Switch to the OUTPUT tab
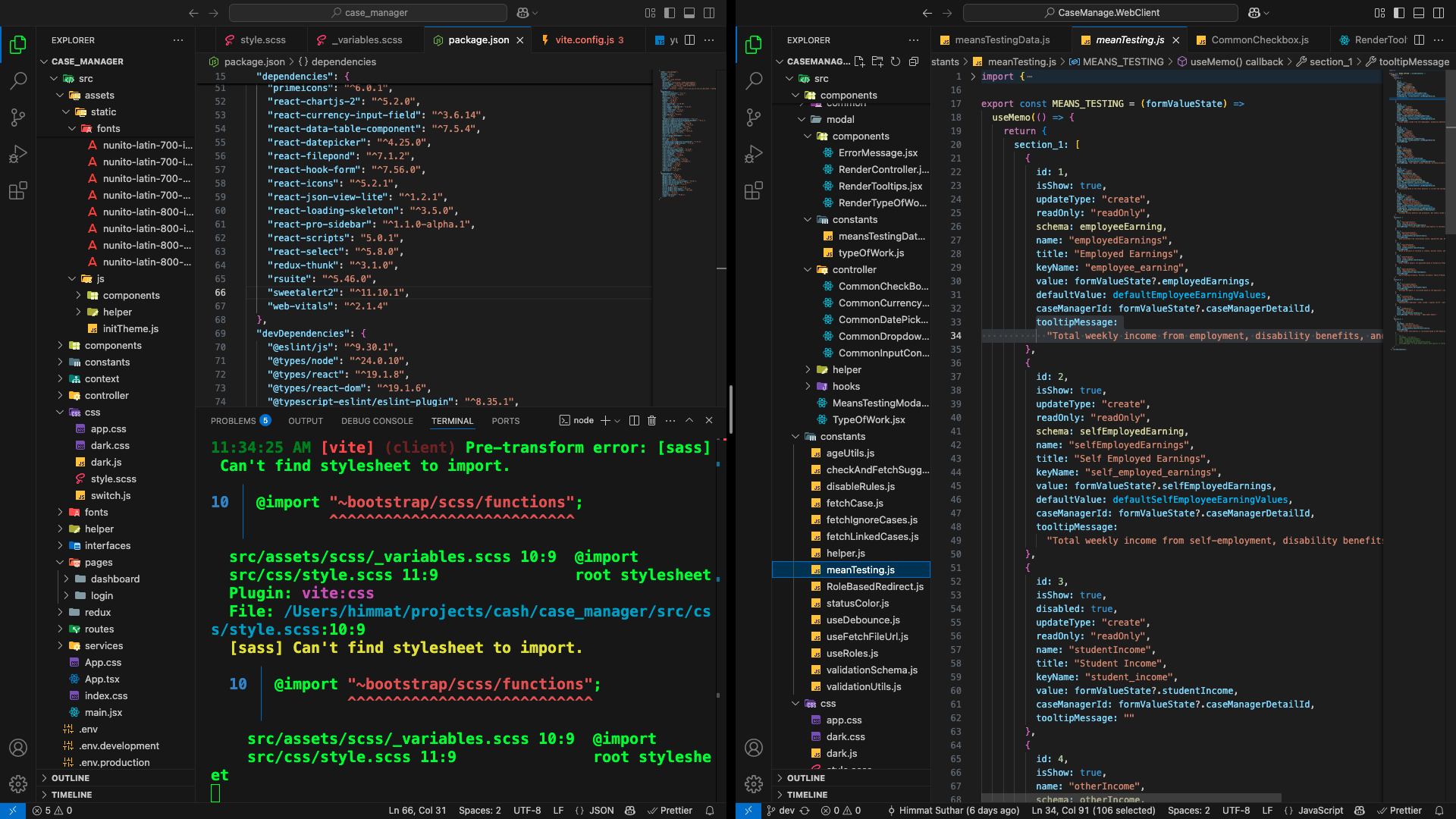The image size is (1456, 819). point(305,420)
